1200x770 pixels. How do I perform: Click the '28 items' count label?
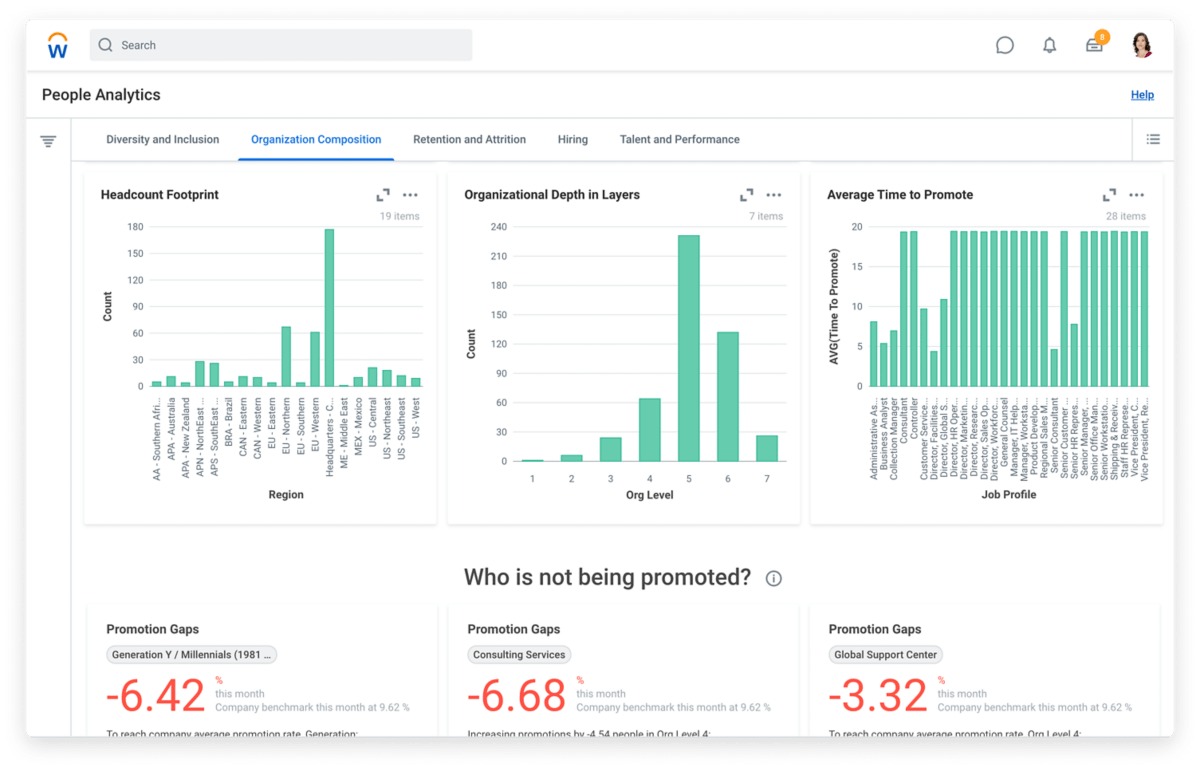1126,216
